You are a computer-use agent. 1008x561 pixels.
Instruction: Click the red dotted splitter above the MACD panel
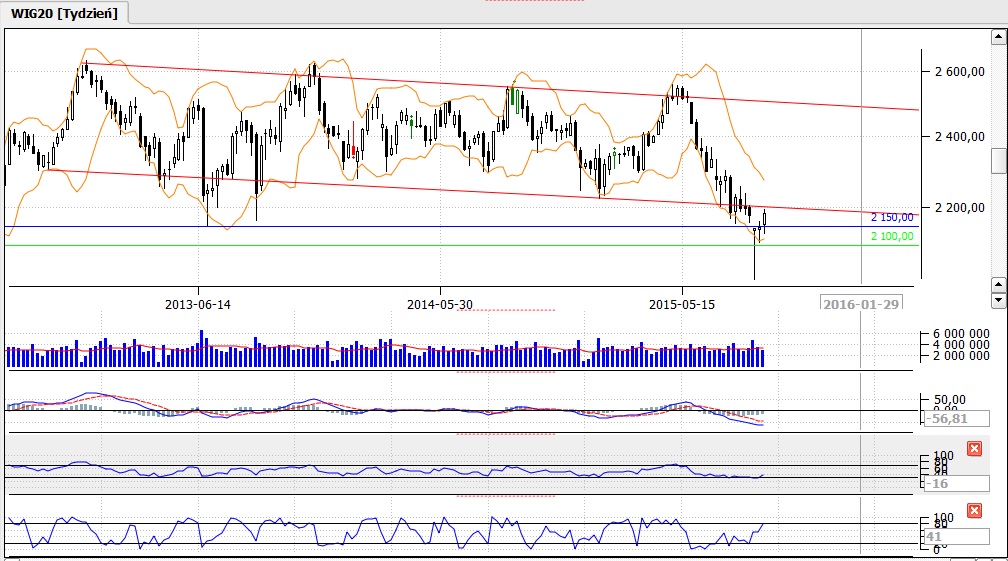point(505,371)
